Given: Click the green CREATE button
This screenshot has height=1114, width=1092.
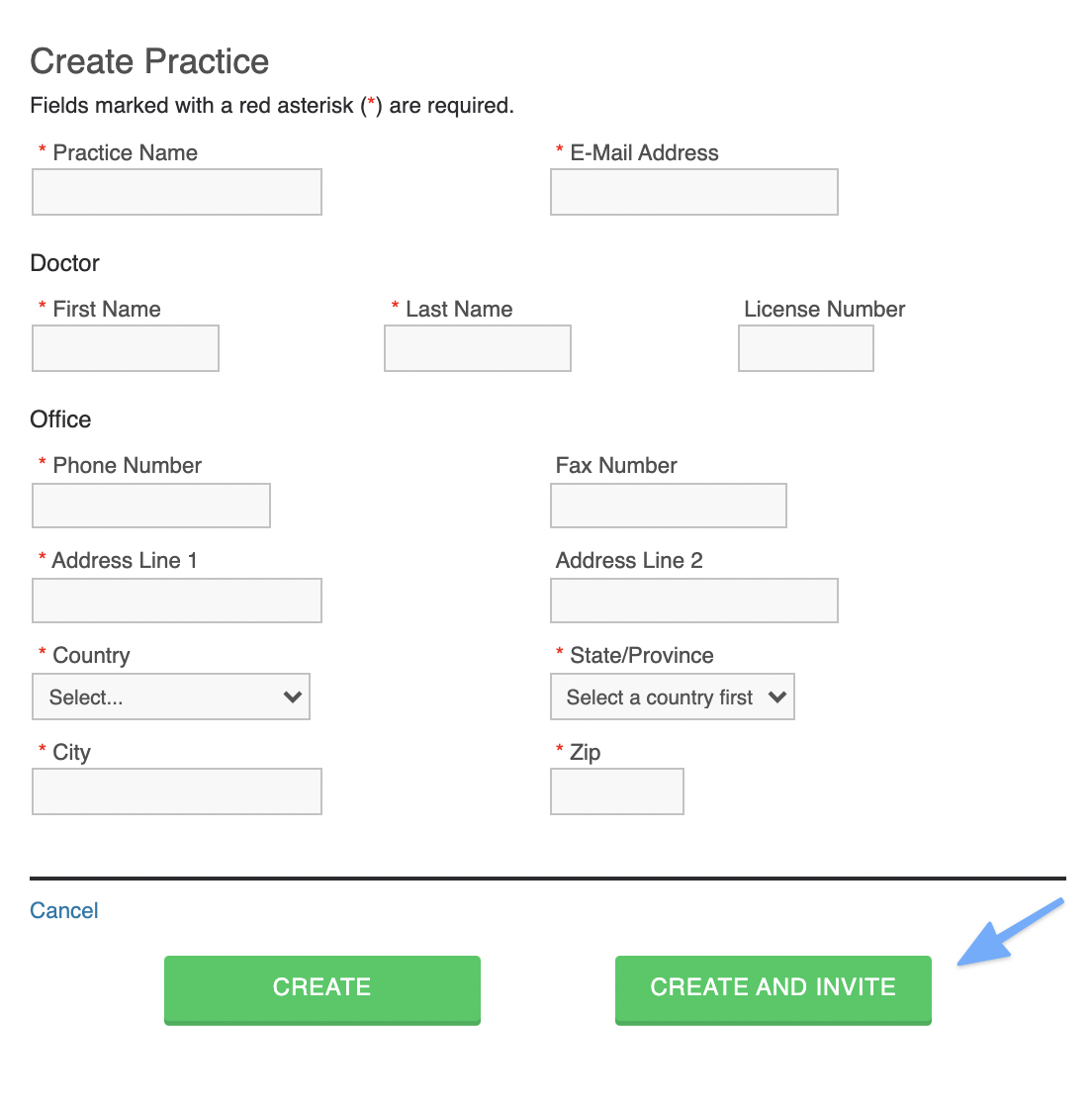Looking at the screenshot, I should (x=321, y=989).
